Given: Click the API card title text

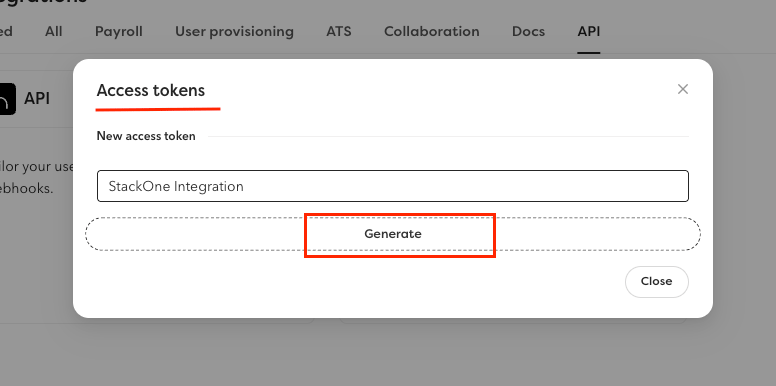Looking at the screenshot, I should pos(37,98).
